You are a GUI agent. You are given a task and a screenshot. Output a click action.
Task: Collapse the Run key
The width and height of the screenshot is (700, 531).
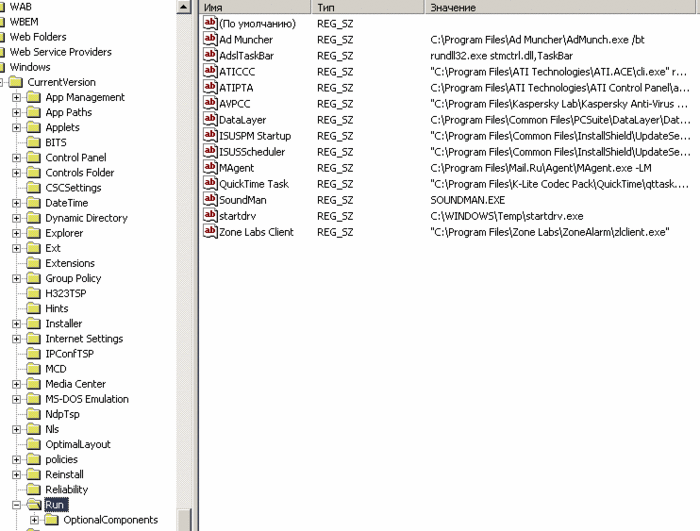pyautogui.click(x=17, y=505)
